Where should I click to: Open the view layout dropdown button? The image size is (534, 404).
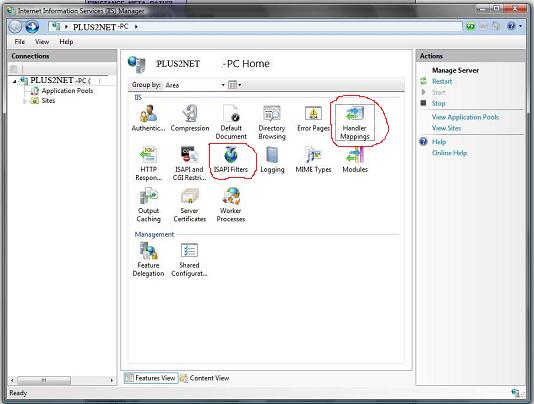point(234,85)
